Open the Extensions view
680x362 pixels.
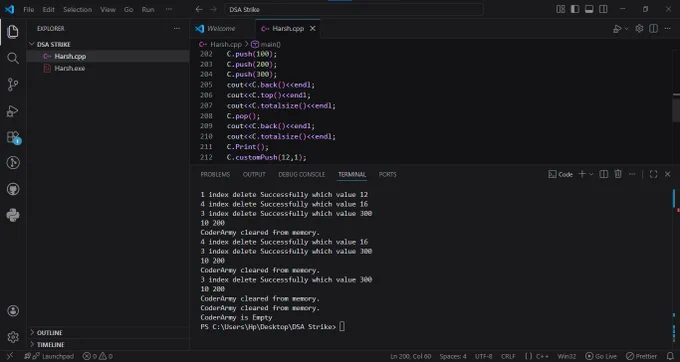[13, 137]
